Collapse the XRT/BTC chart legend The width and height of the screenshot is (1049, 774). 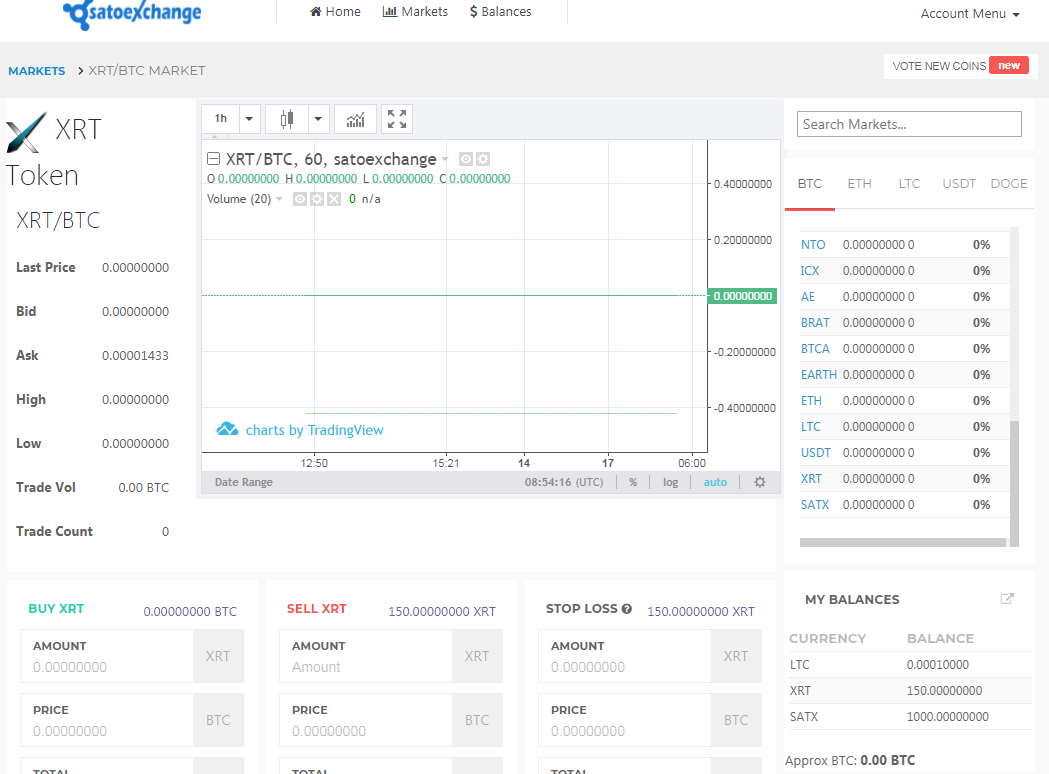pos(213,159)
